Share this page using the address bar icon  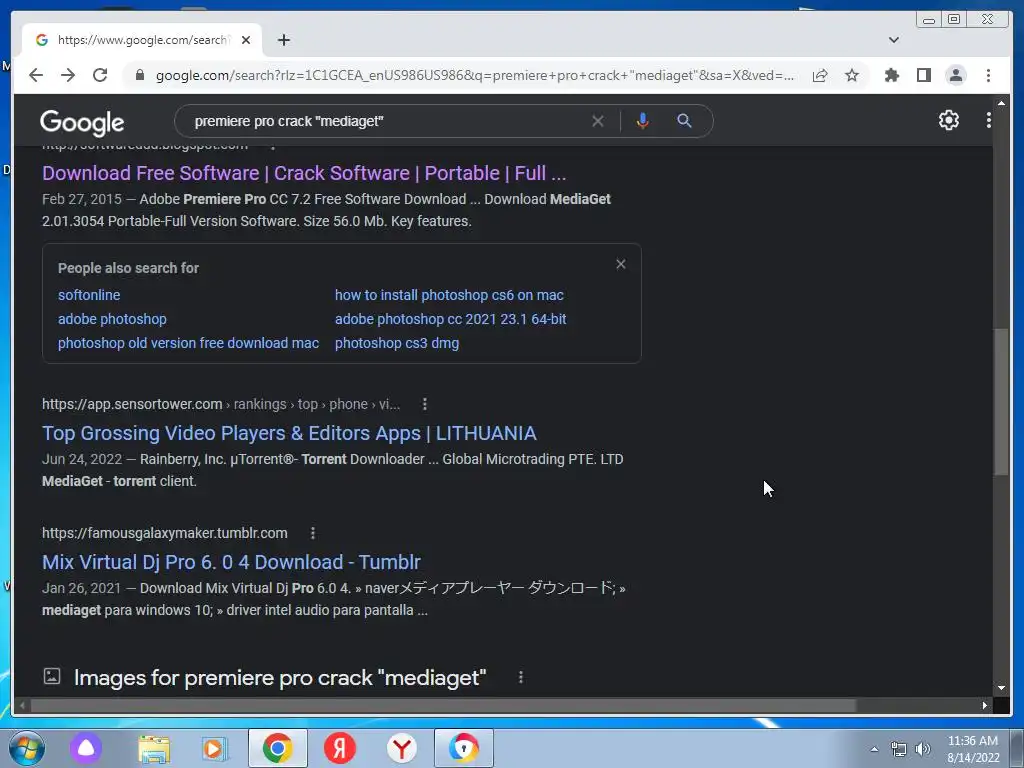(820, 75)
